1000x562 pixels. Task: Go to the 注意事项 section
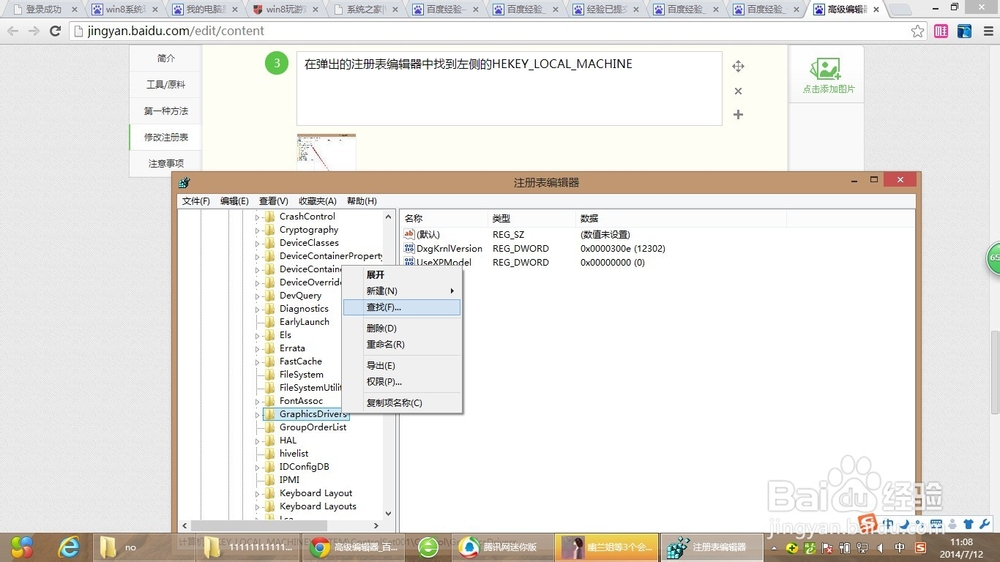(x=166, y=163)
